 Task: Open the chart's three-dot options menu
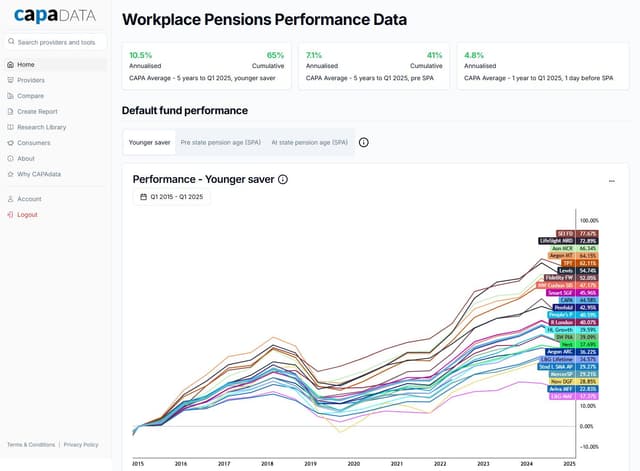point(611,181)
